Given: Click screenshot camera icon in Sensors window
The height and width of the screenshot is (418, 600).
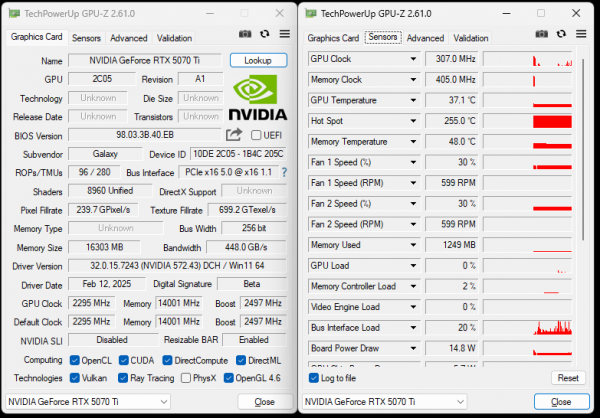Looking at the screenshot, I should click(x=541, y=34).
